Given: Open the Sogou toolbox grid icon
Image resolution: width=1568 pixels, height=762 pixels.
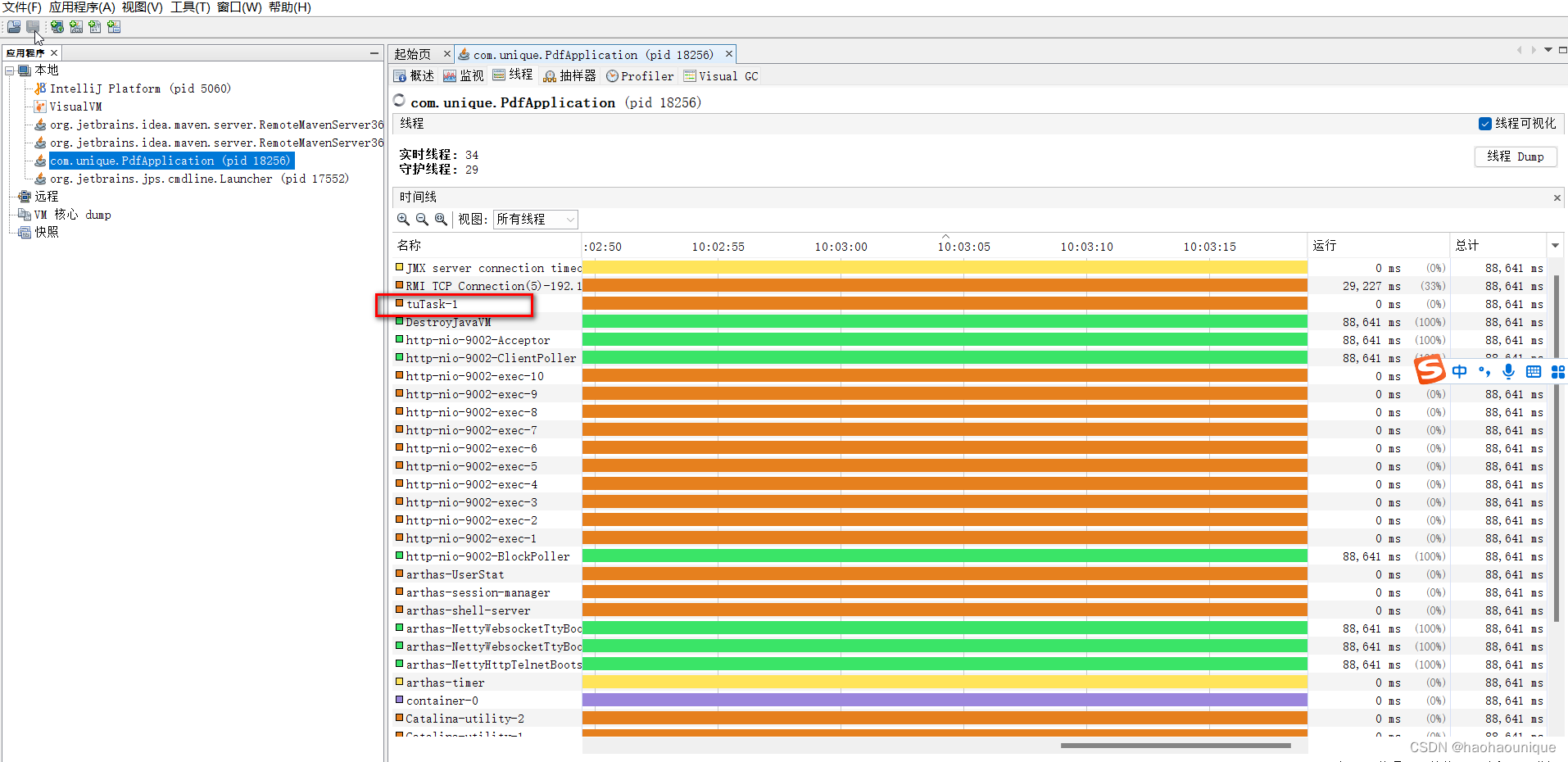Looking at the screenshot, I should coord(1558,372).
